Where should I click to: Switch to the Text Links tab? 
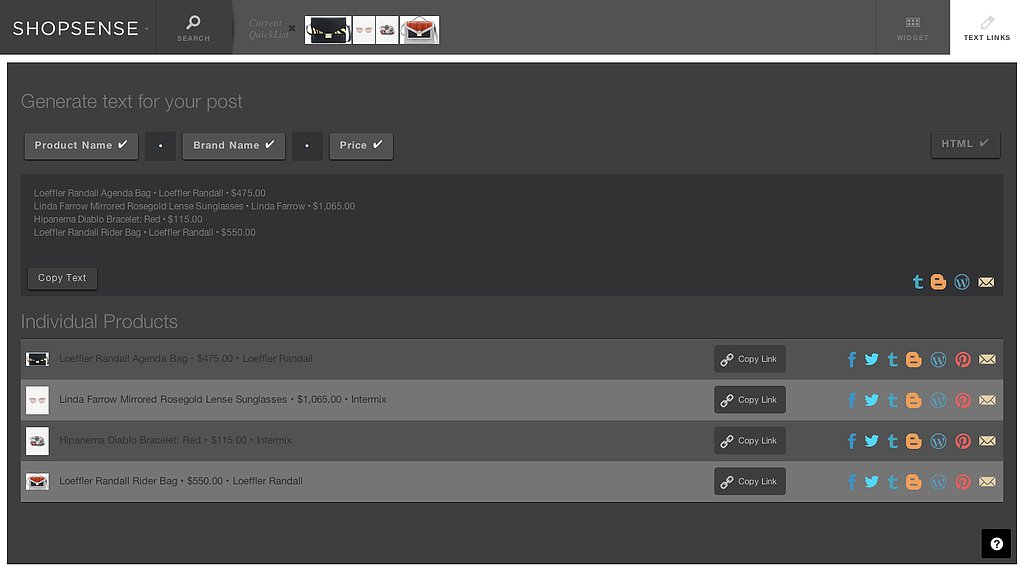point(987,27)
